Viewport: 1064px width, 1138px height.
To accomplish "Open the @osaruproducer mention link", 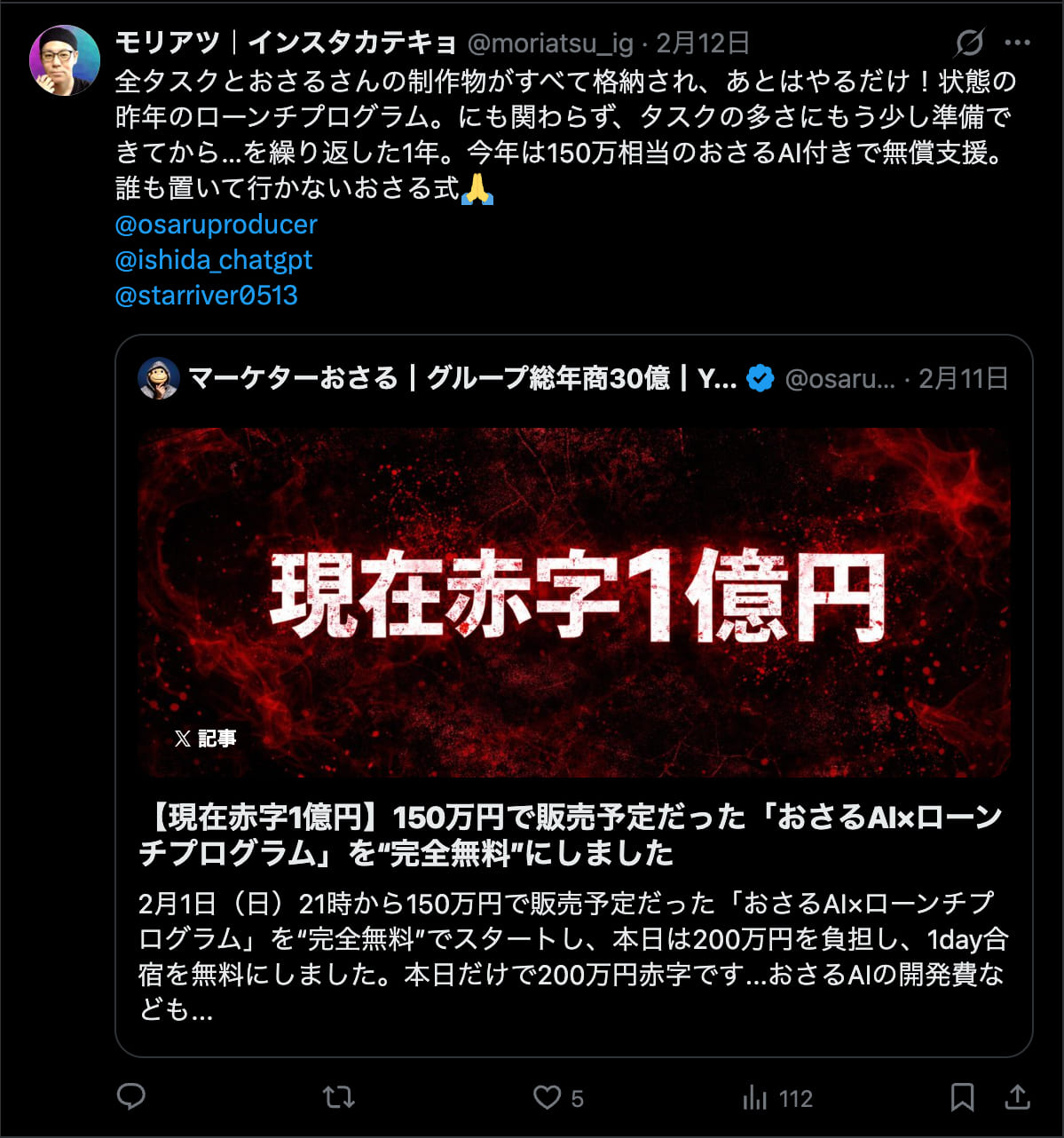I will [x=216, y=225].
